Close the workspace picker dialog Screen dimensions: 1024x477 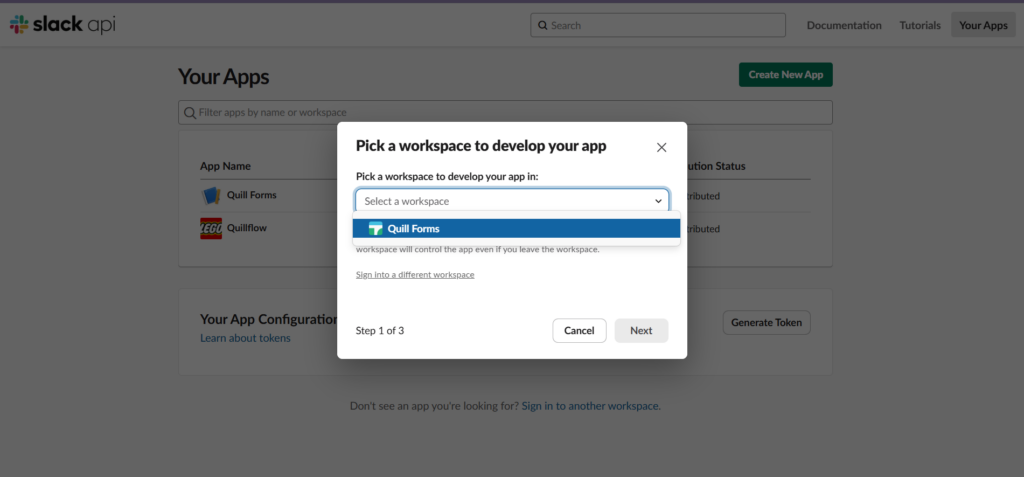pyautogui.click(x=662, y=148)
